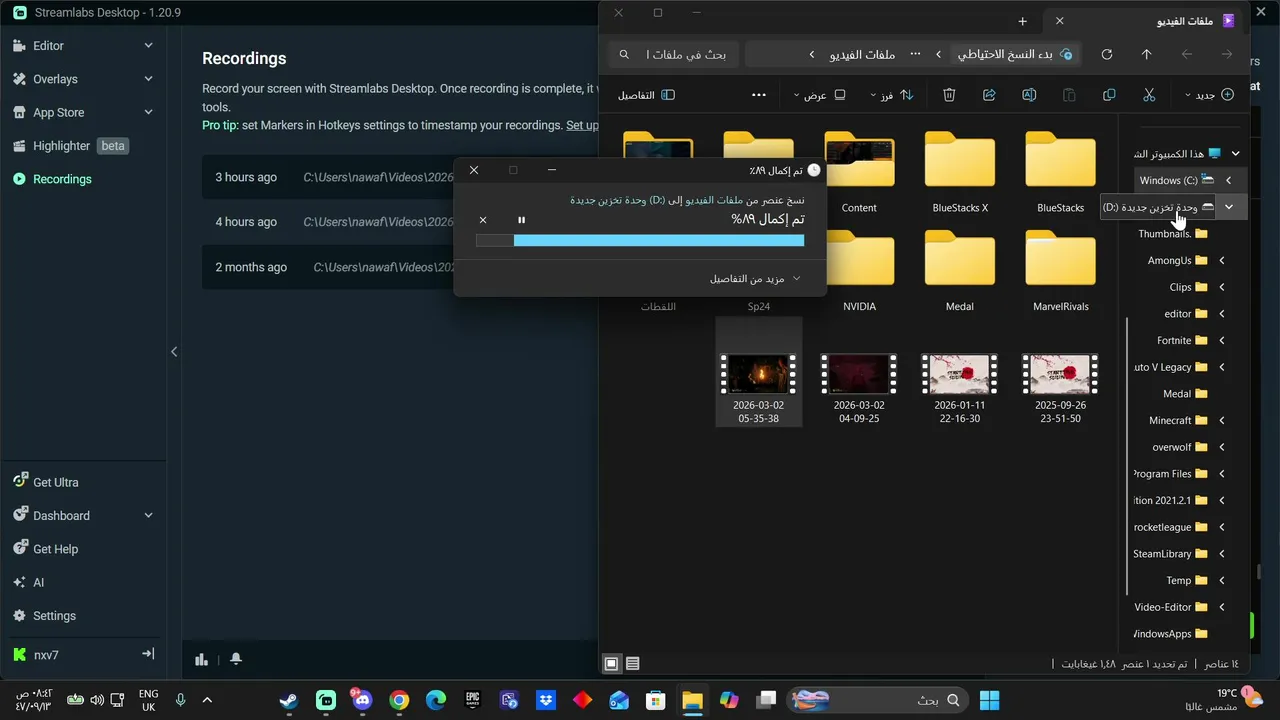This screenshot has height=720, width=1280.
Task: Go up one folder with Up arrow
Action: click(x=1147, y=54)
